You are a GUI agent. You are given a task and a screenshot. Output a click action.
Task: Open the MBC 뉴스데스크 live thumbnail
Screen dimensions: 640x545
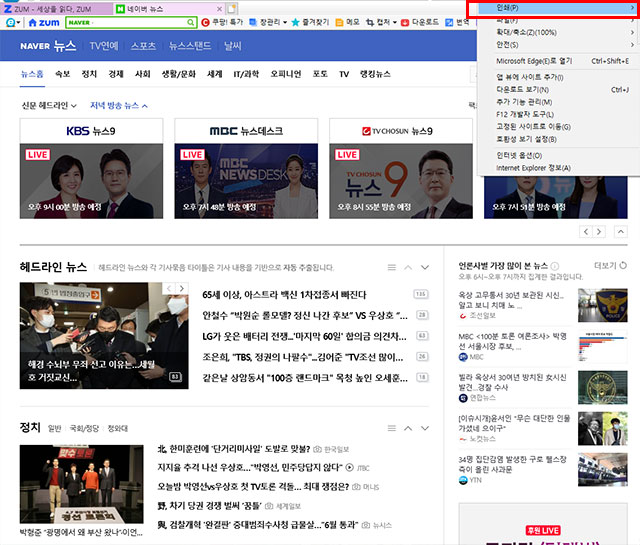tap(246, 181)
